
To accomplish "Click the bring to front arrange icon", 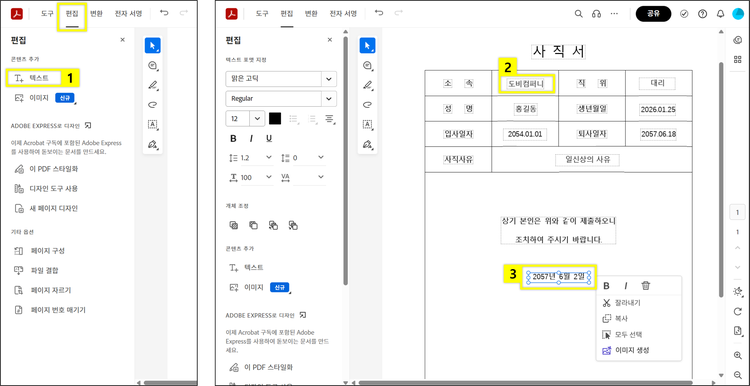I will click(x=233, y=225).
